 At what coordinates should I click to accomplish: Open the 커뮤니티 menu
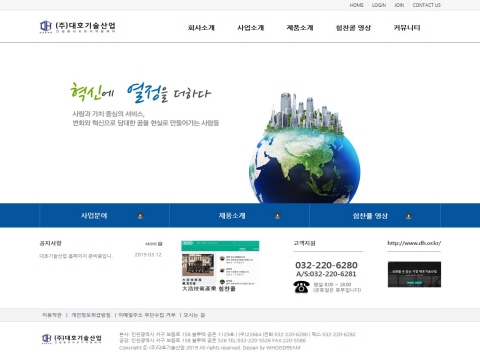coord(407,28)
